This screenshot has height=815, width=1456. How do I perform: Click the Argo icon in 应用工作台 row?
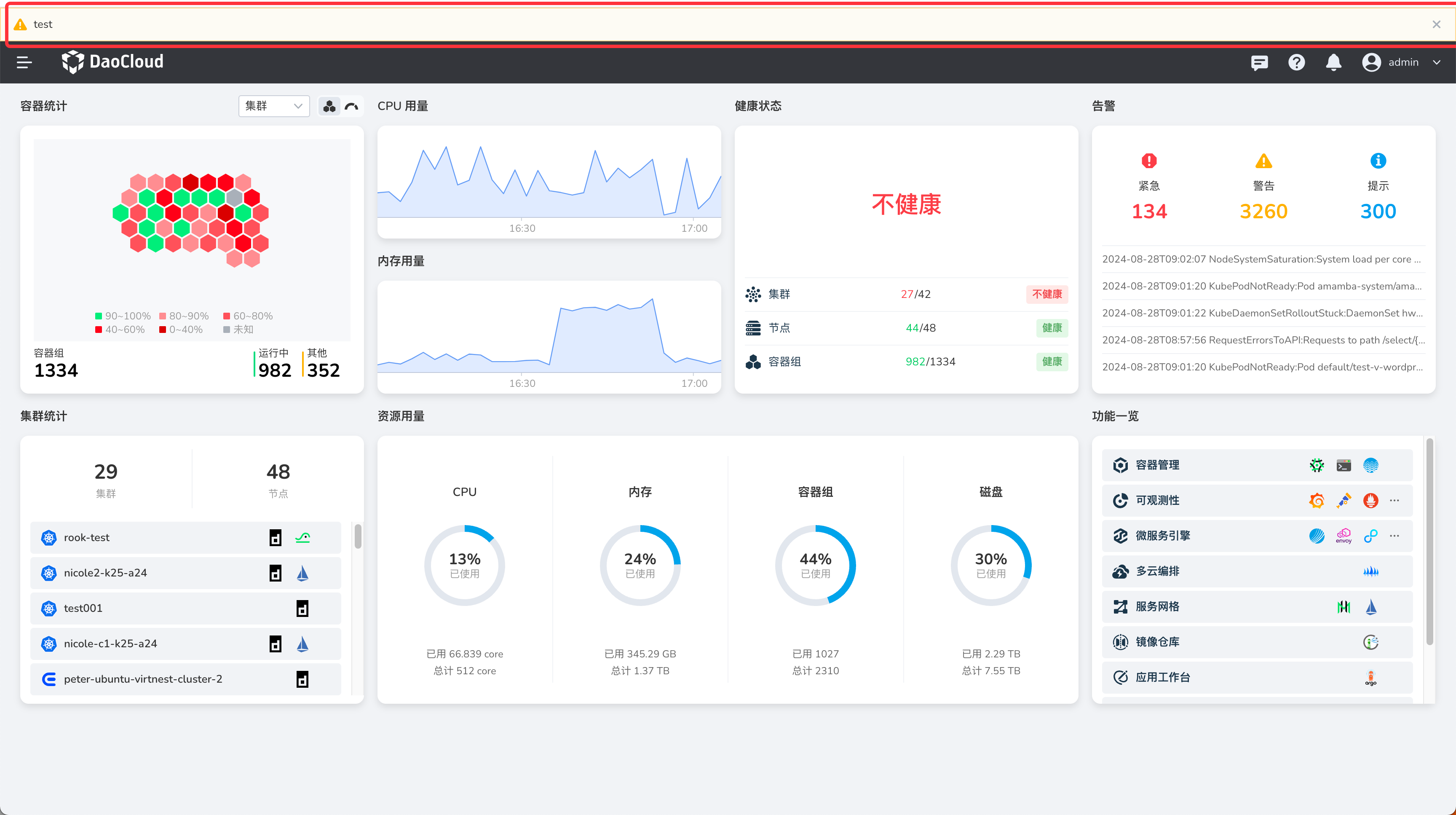point(1370,678)
